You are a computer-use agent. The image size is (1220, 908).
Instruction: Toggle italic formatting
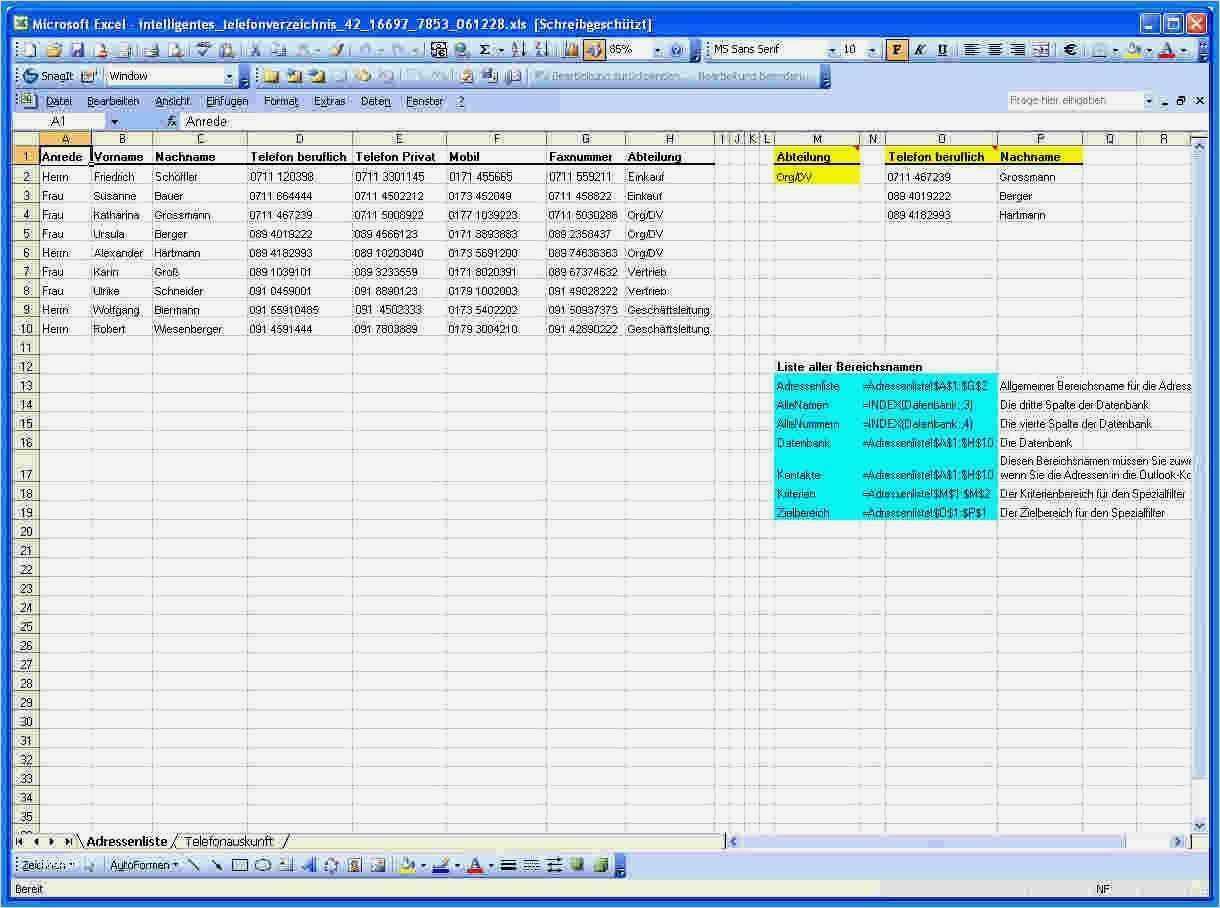(x=920, y=48)
